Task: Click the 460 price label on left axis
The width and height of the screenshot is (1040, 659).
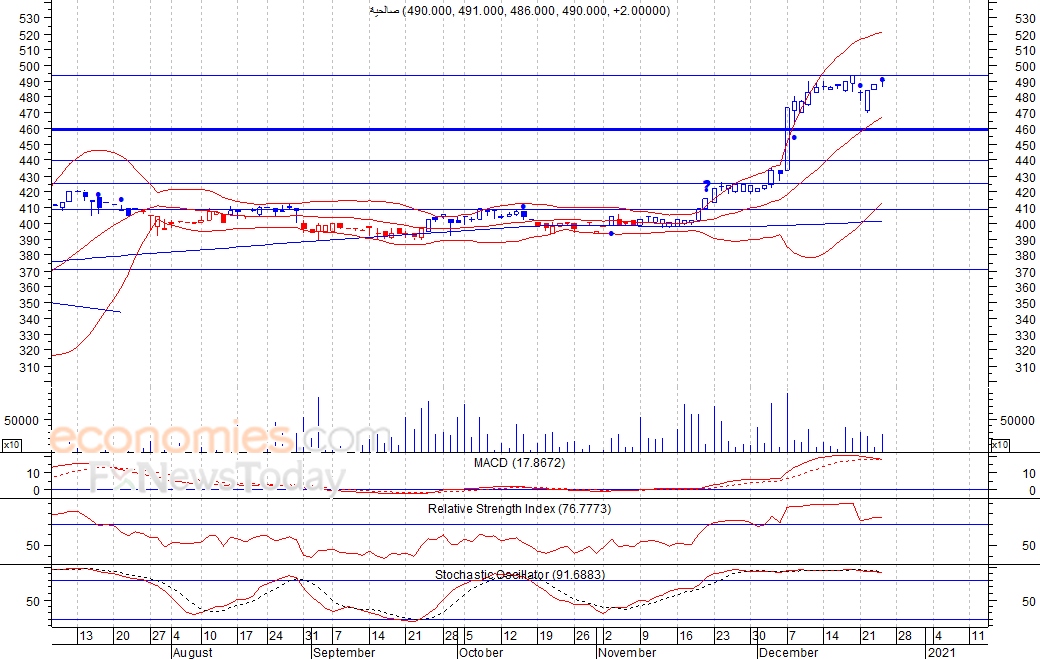Action: coord(30,129)
